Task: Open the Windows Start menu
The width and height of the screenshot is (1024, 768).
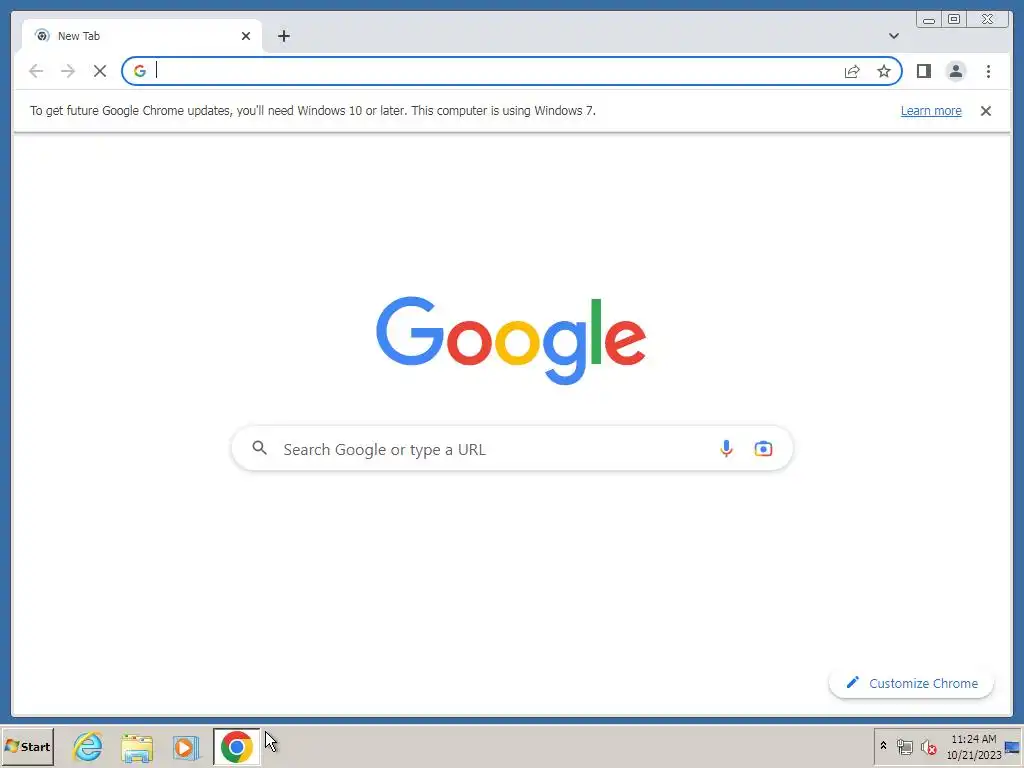Action: 27,746
